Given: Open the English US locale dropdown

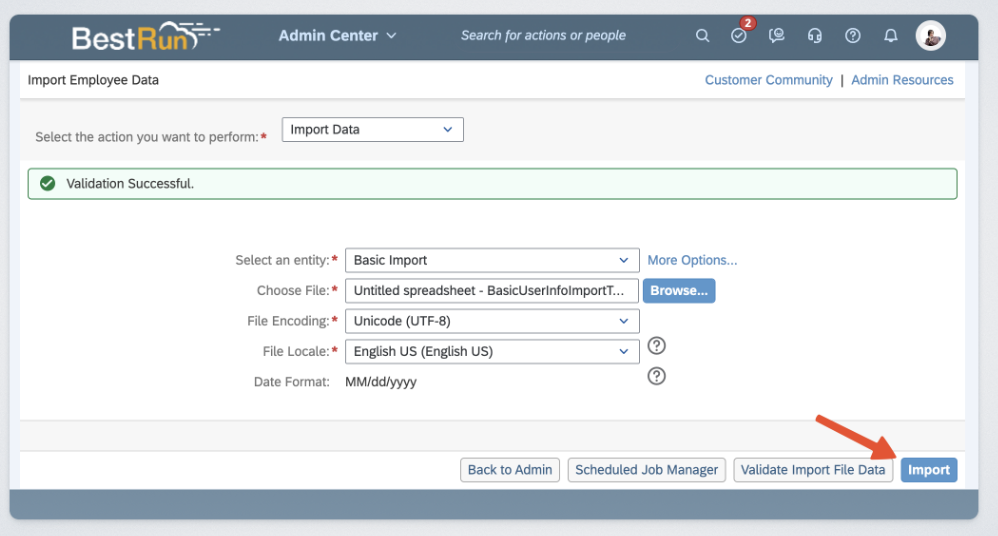Looking at the screenshot, I should tap(491, 352).
